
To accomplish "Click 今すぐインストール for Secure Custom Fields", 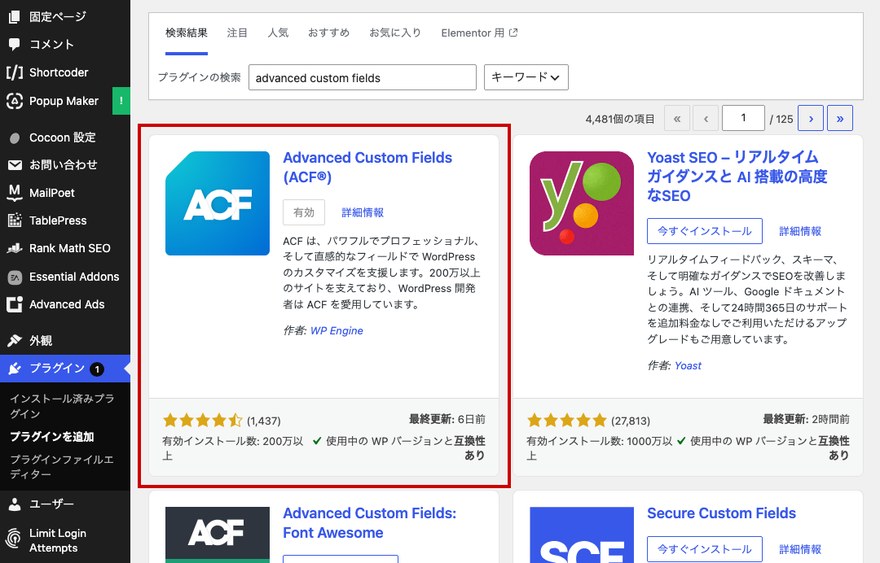I will click(704, 549).
